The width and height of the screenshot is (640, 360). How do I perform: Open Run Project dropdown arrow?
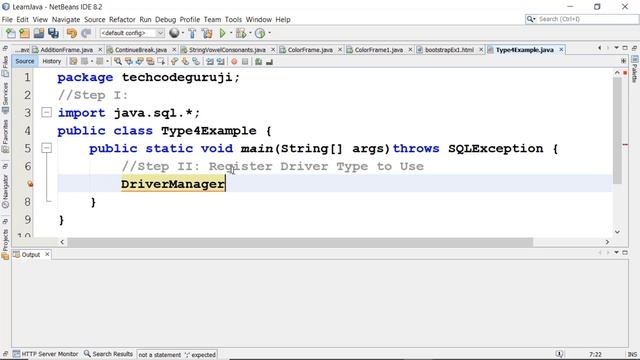tap(231, 33)
